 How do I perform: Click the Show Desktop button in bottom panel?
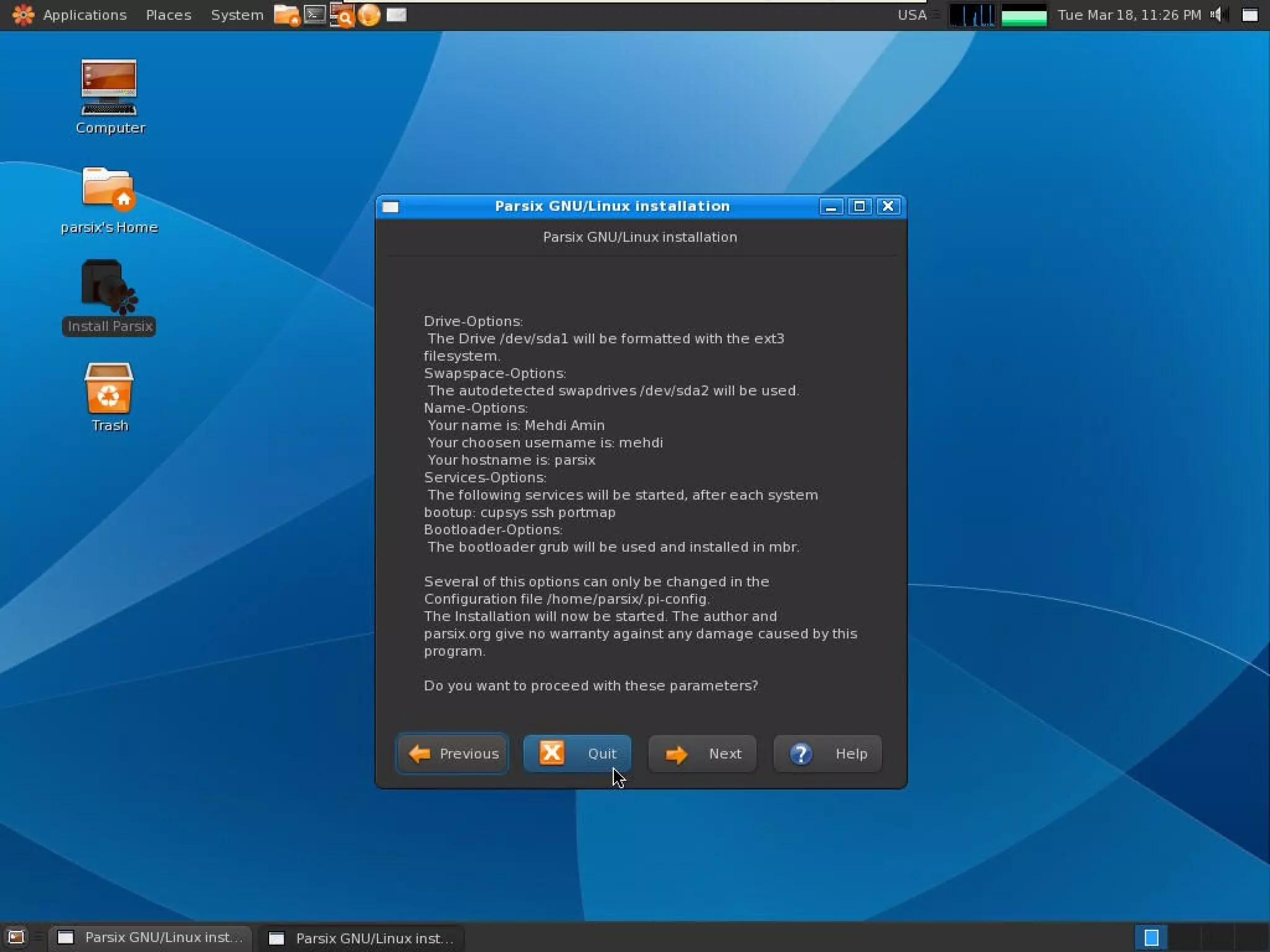(x=16, y=937)
